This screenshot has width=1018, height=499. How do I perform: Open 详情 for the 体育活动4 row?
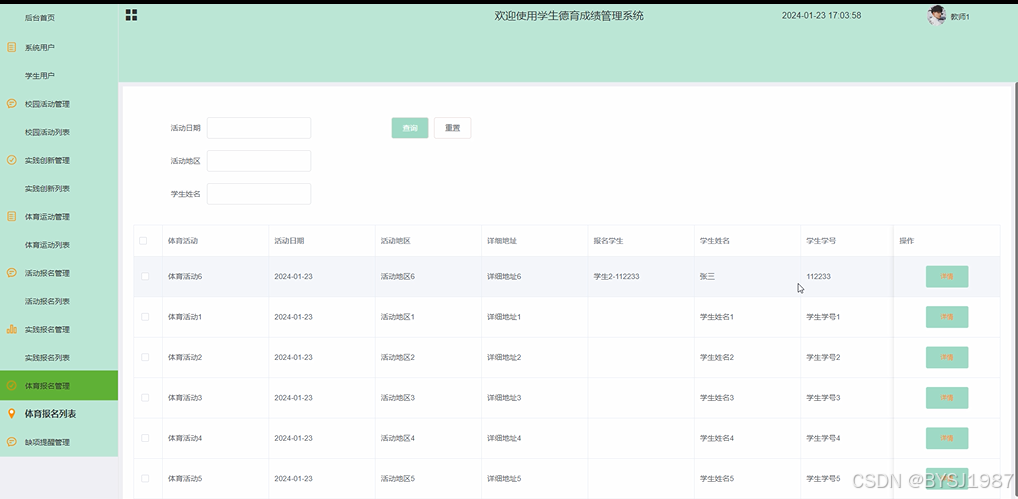point(947,438)
